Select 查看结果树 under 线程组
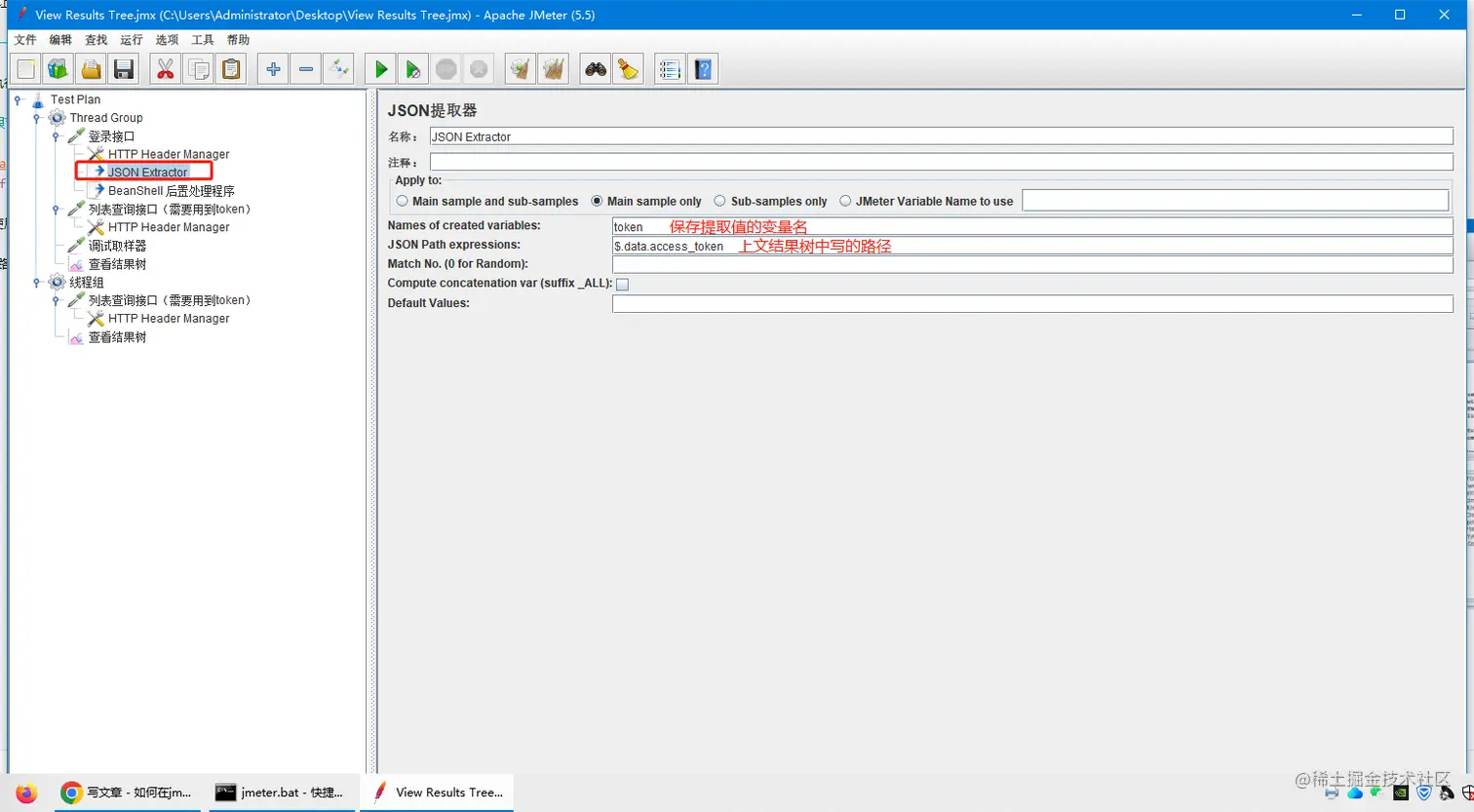Screen dimensions: 1474x812 tap(117, 337)
